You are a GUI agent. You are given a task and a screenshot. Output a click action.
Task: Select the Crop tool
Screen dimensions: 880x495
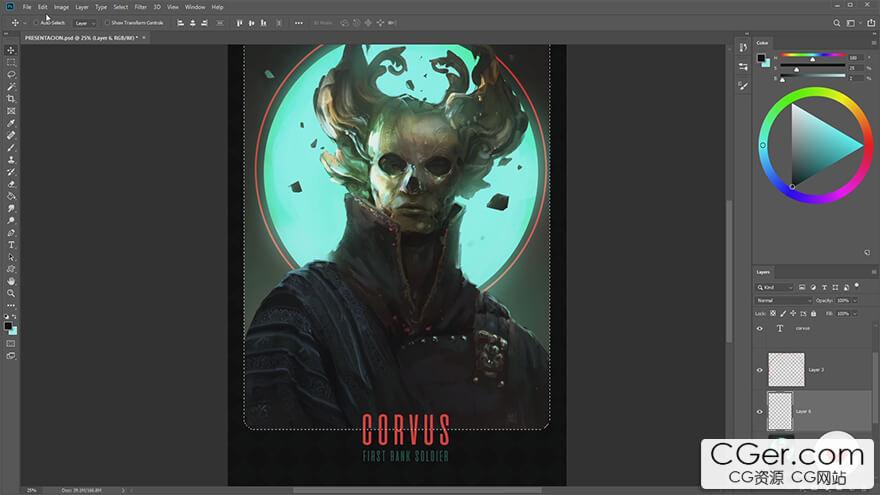[x=11, y=99]
